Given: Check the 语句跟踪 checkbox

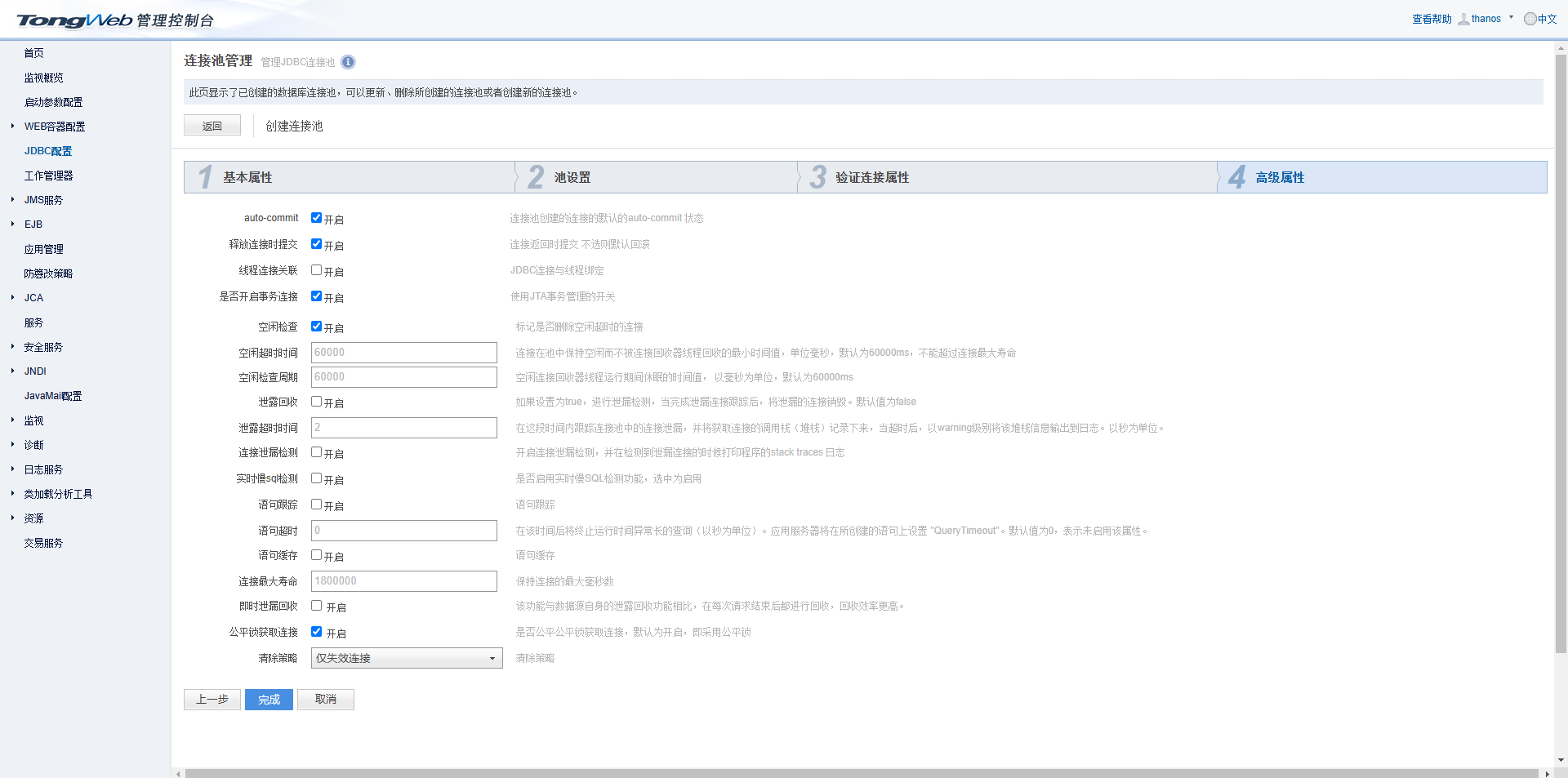Looking at the screenshot, I should click(316, 505).
